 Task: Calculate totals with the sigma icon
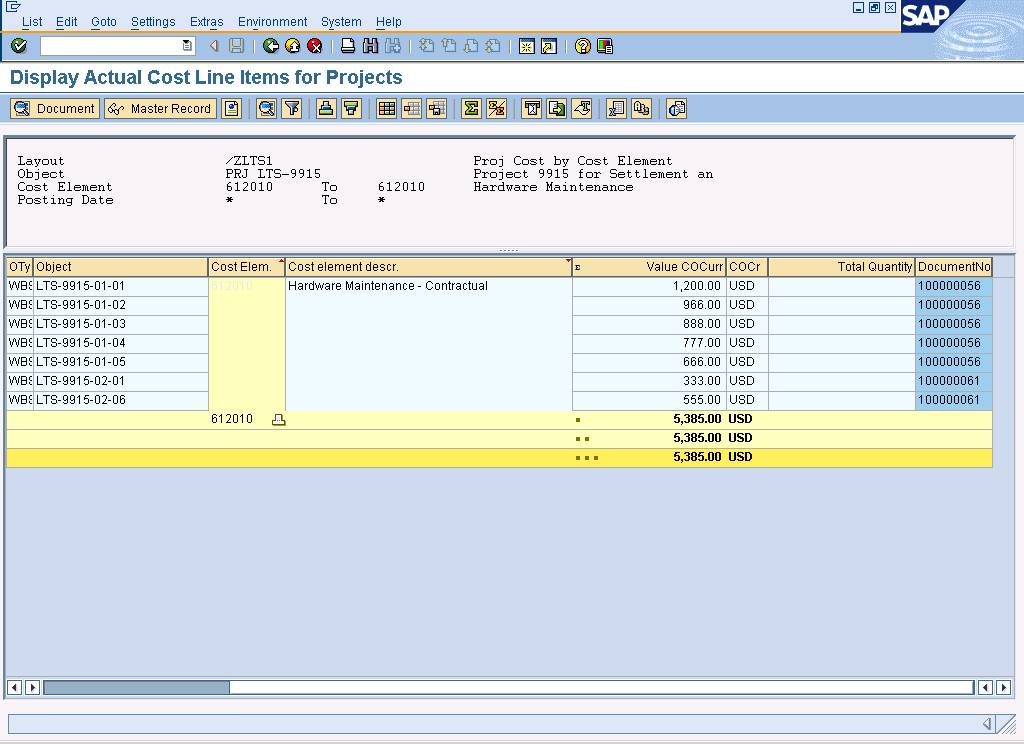[x=471, y=108]
